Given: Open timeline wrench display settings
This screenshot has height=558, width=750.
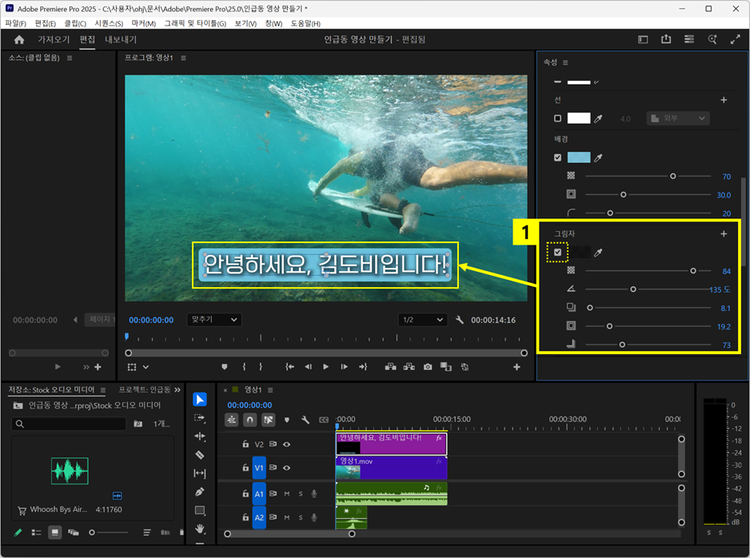Looking at the screenshot, I should click(x=304, y=420).
